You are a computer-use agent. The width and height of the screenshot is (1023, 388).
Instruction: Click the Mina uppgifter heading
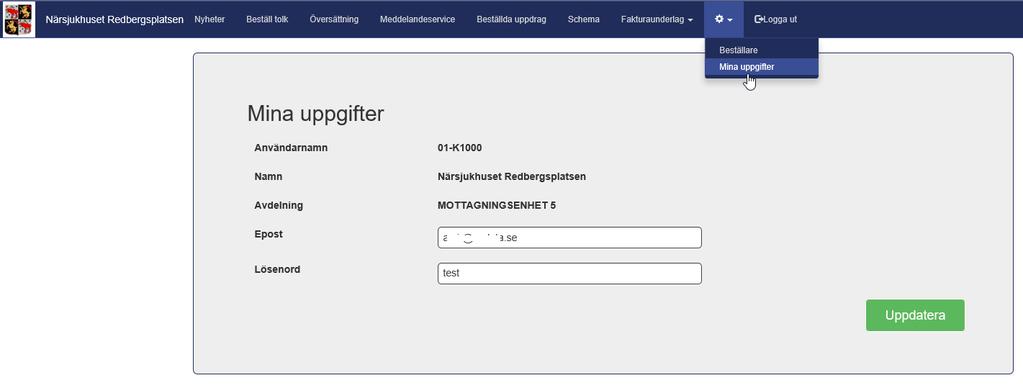(x=316, y=114)
